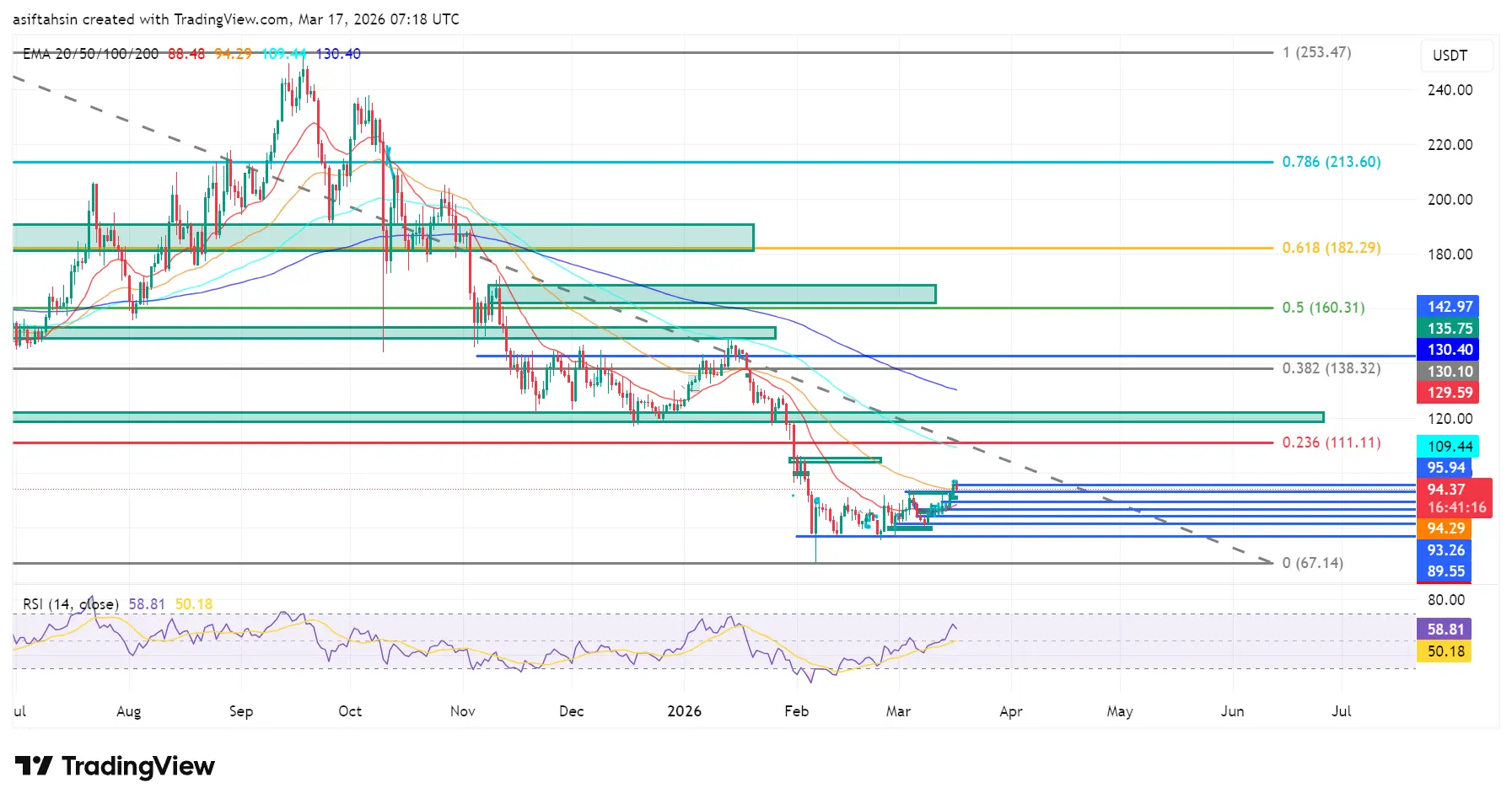The height and width of the screenshot is (804, 1512).
Task: Select the EMA 20/50/100/200 indicator legend title
Action: (x=90, y=54)
